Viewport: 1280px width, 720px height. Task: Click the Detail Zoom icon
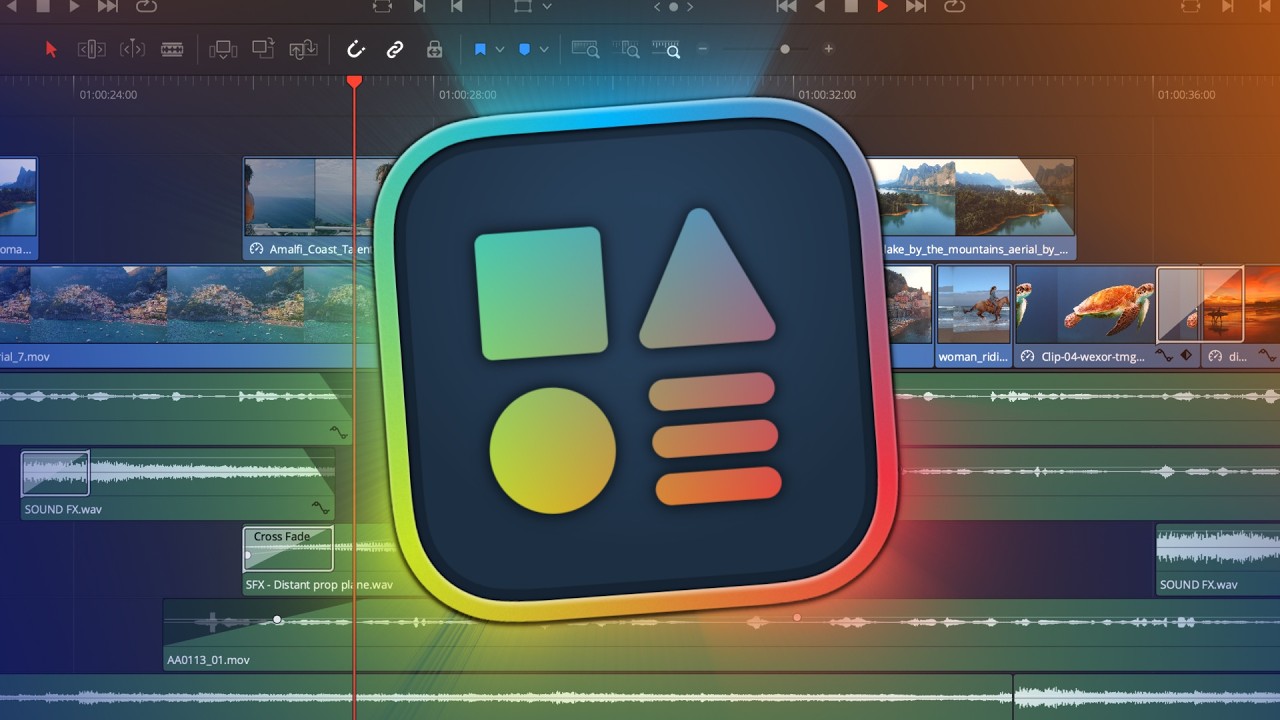626,49
